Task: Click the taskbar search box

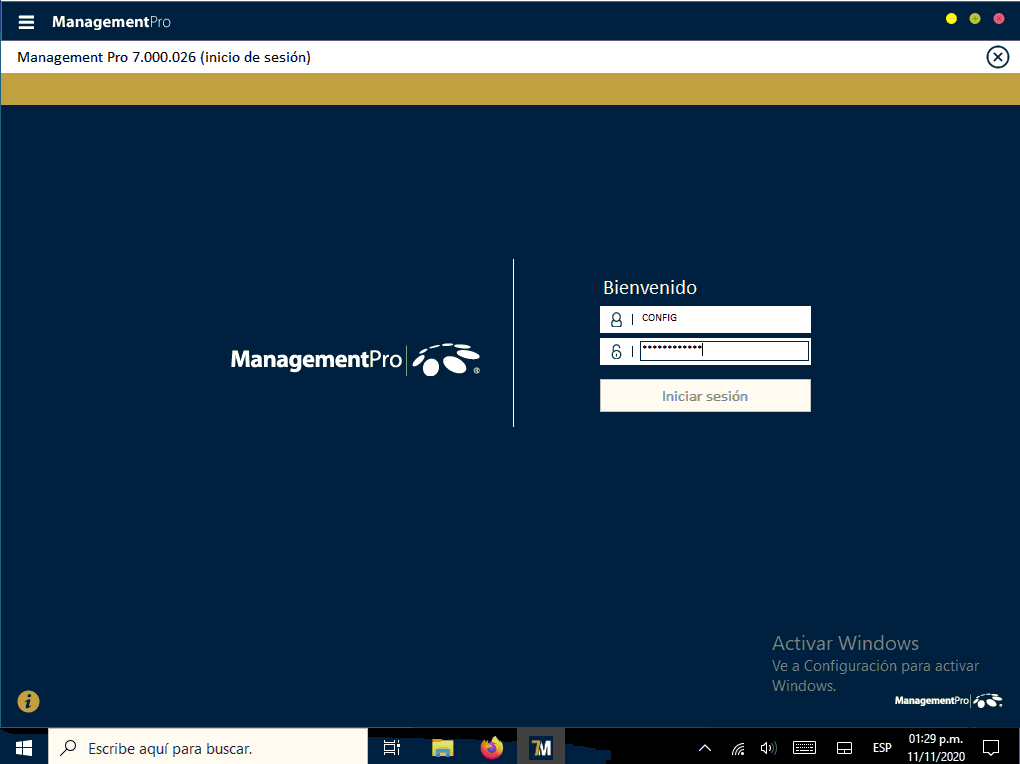Action: click(208, 747)
